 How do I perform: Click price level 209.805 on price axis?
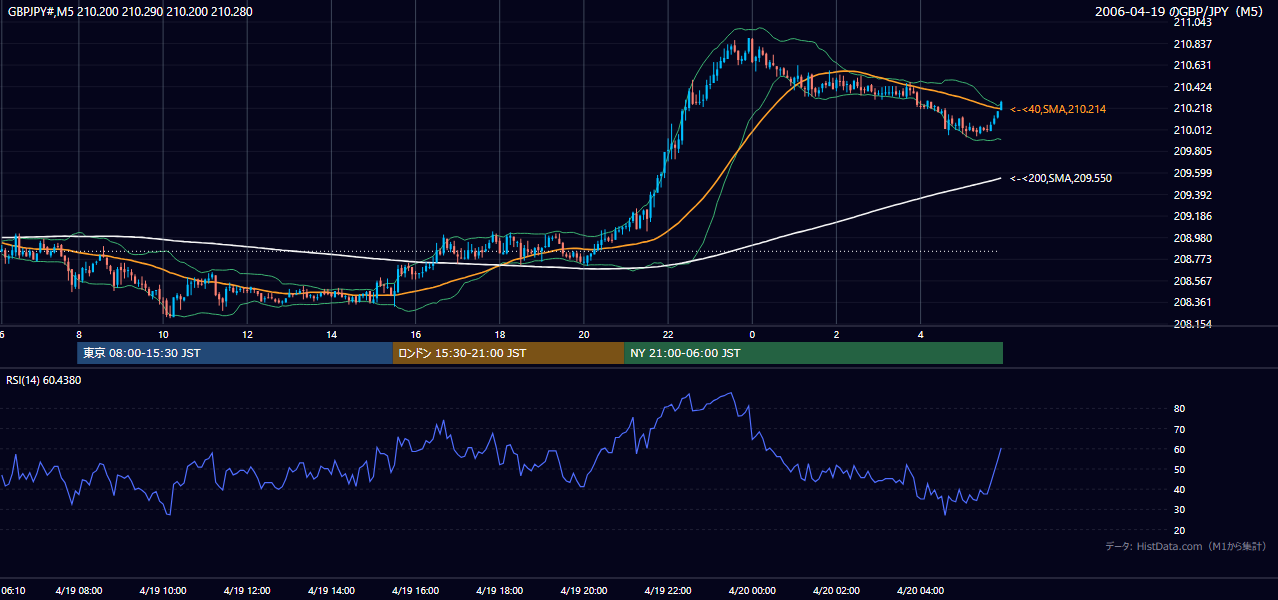coord(1193,152)
